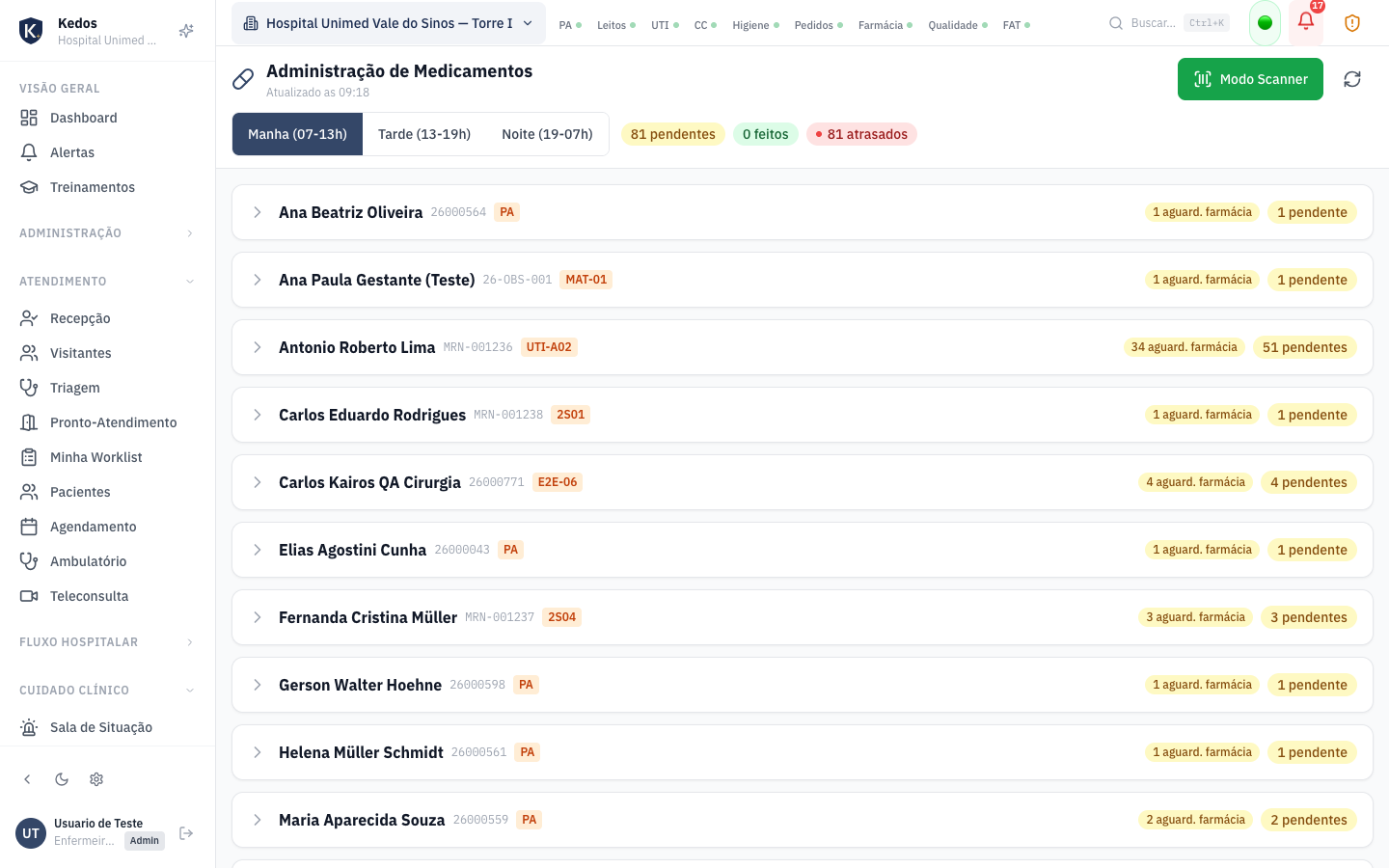The image size is (1389, 868).
Task: Collapse ATENDIMENTO sidebar group
Action: click(107, 282)
